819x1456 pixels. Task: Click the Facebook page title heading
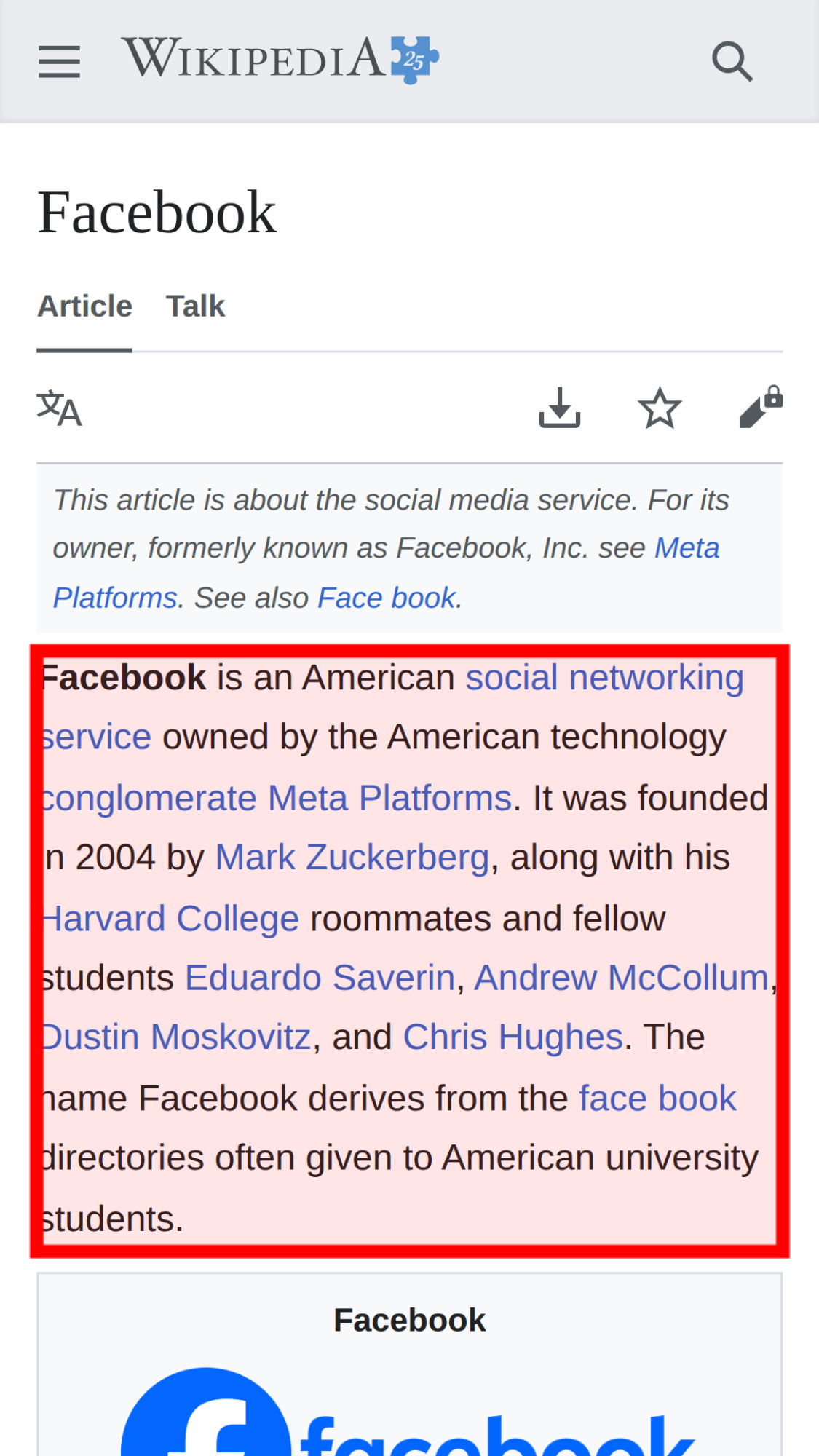pos(157,213)
